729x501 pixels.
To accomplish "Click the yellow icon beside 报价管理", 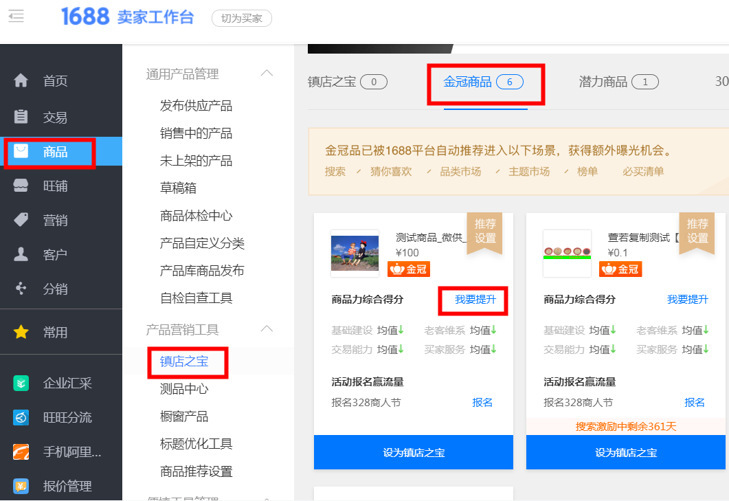I will point(21,486).
